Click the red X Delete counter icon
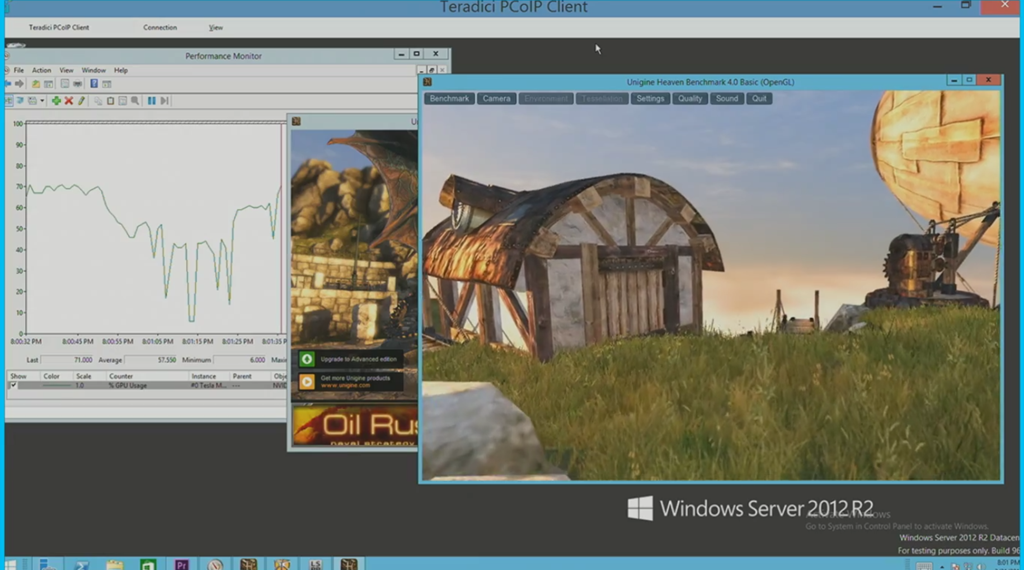 (69, 101)
